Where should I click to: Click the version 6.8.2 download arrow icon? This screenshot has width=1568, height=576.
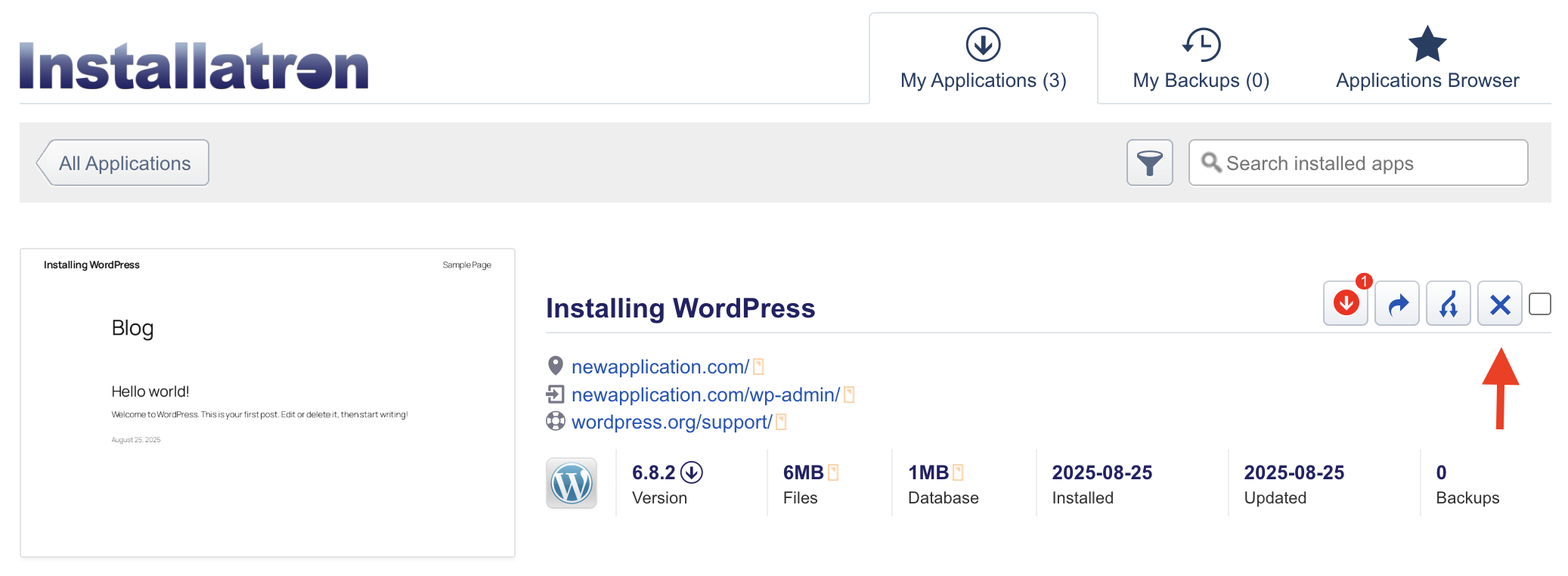(692, 472)
